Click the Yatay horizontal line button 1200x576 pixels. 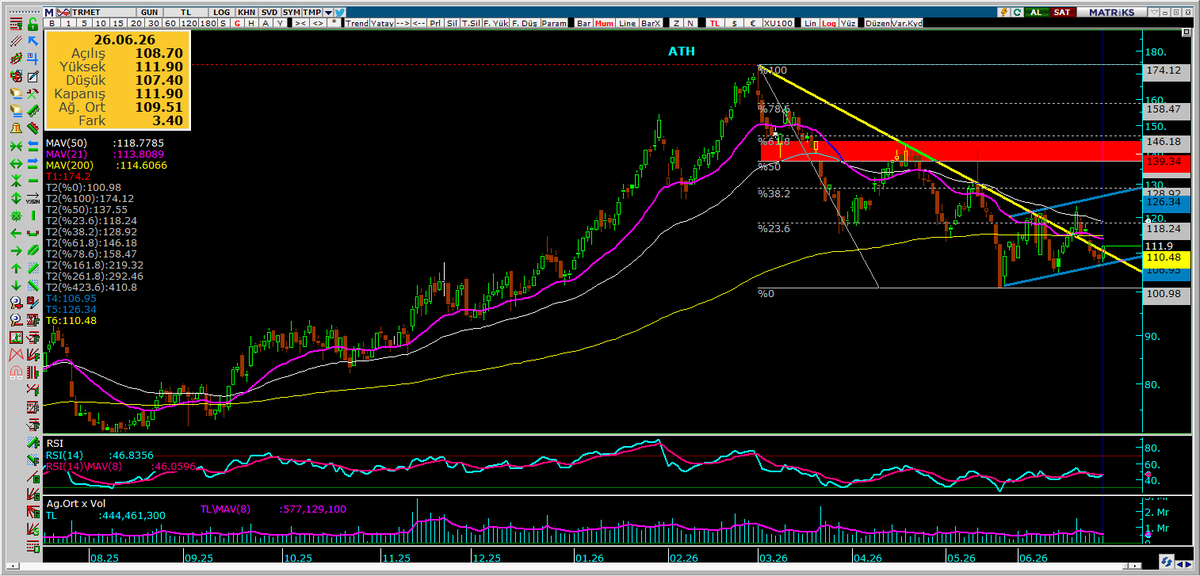click(x=382, y=23)
